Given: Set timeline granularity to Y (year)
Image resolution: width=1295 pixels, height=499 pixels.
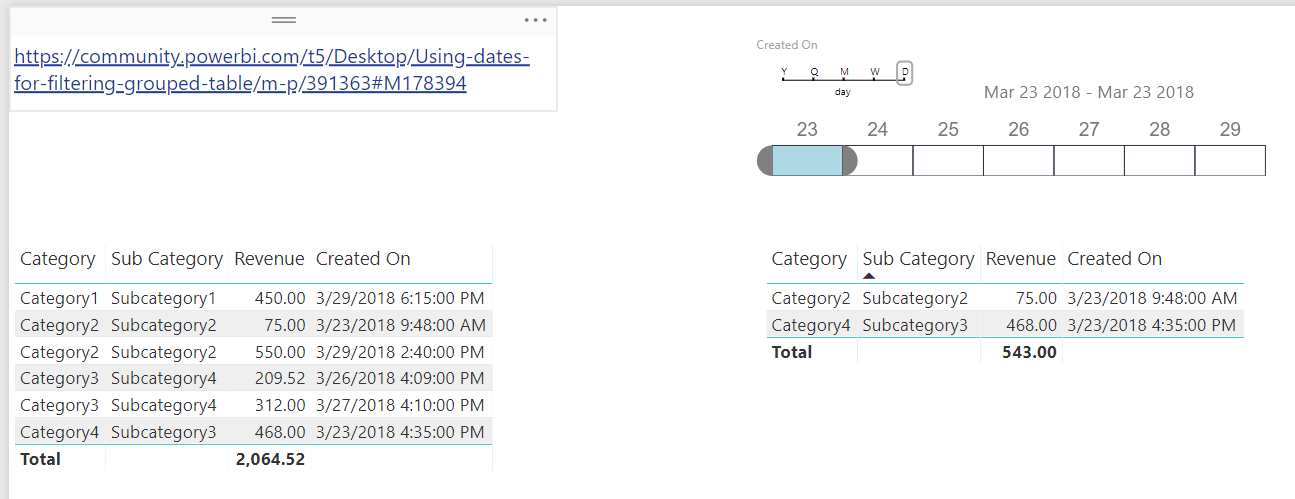Looking at the screenshot, I should [x=784, y=72].
